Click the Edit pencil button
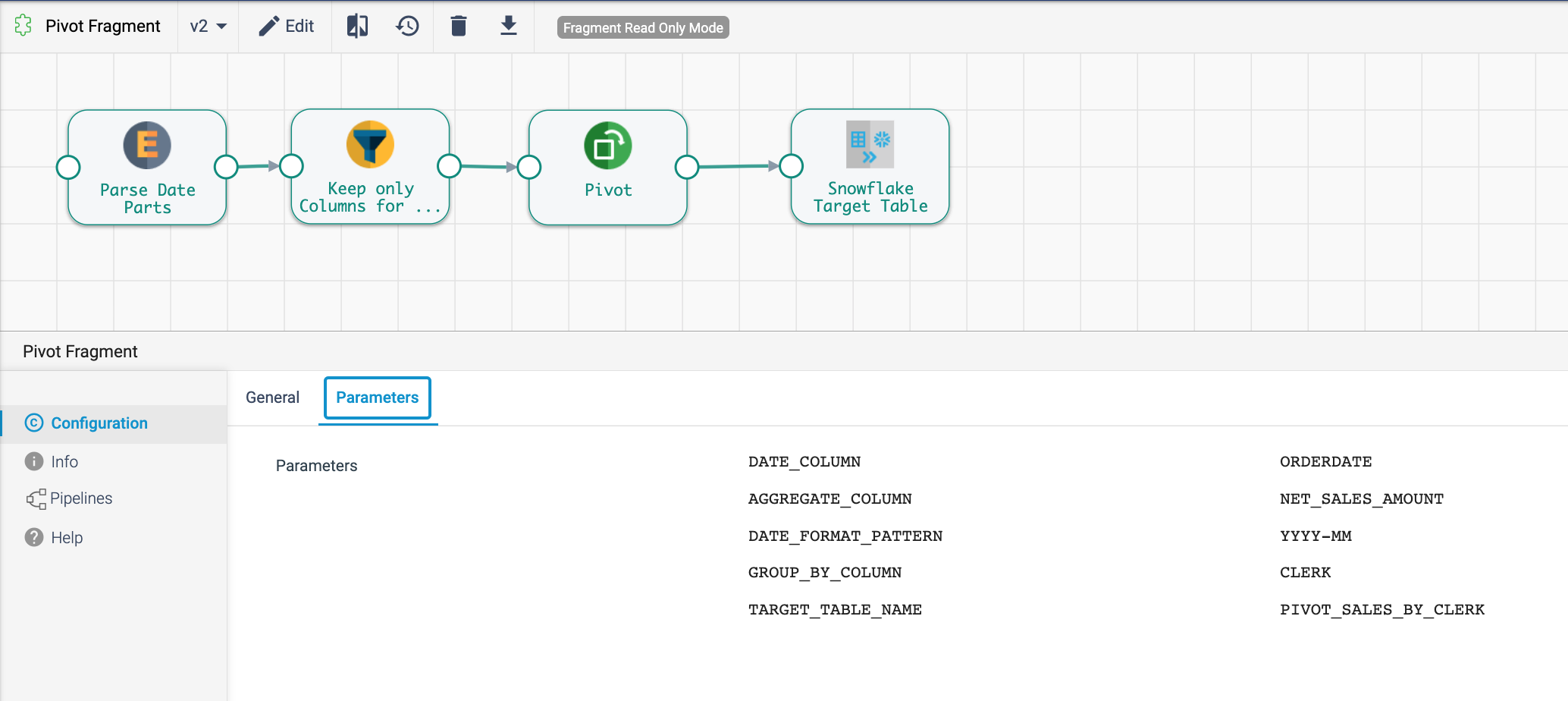Screen dimensions: 1568x701 click(286, 27)
